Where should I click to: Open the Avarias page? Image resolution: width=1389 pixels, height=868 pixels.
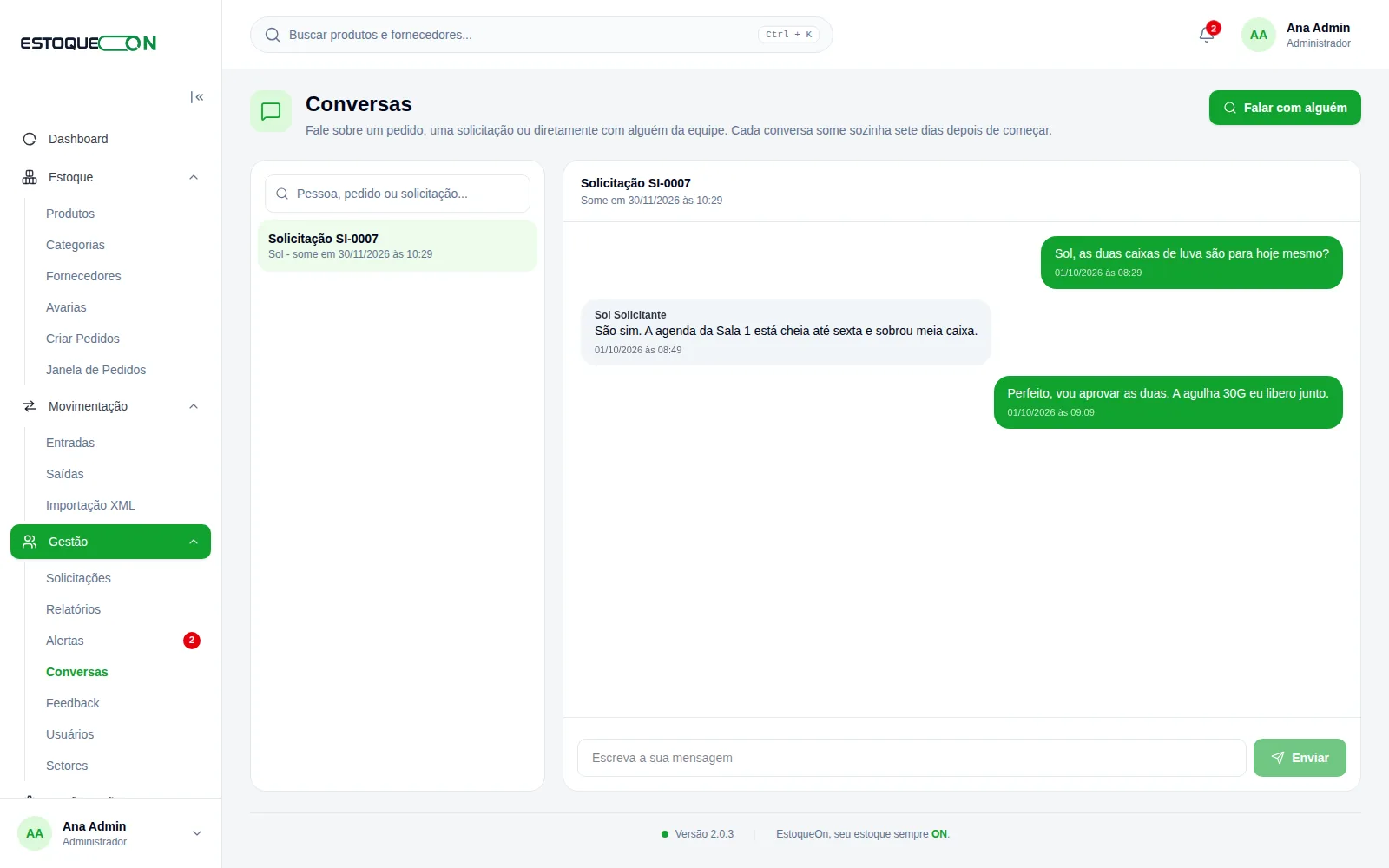point(66,307)
